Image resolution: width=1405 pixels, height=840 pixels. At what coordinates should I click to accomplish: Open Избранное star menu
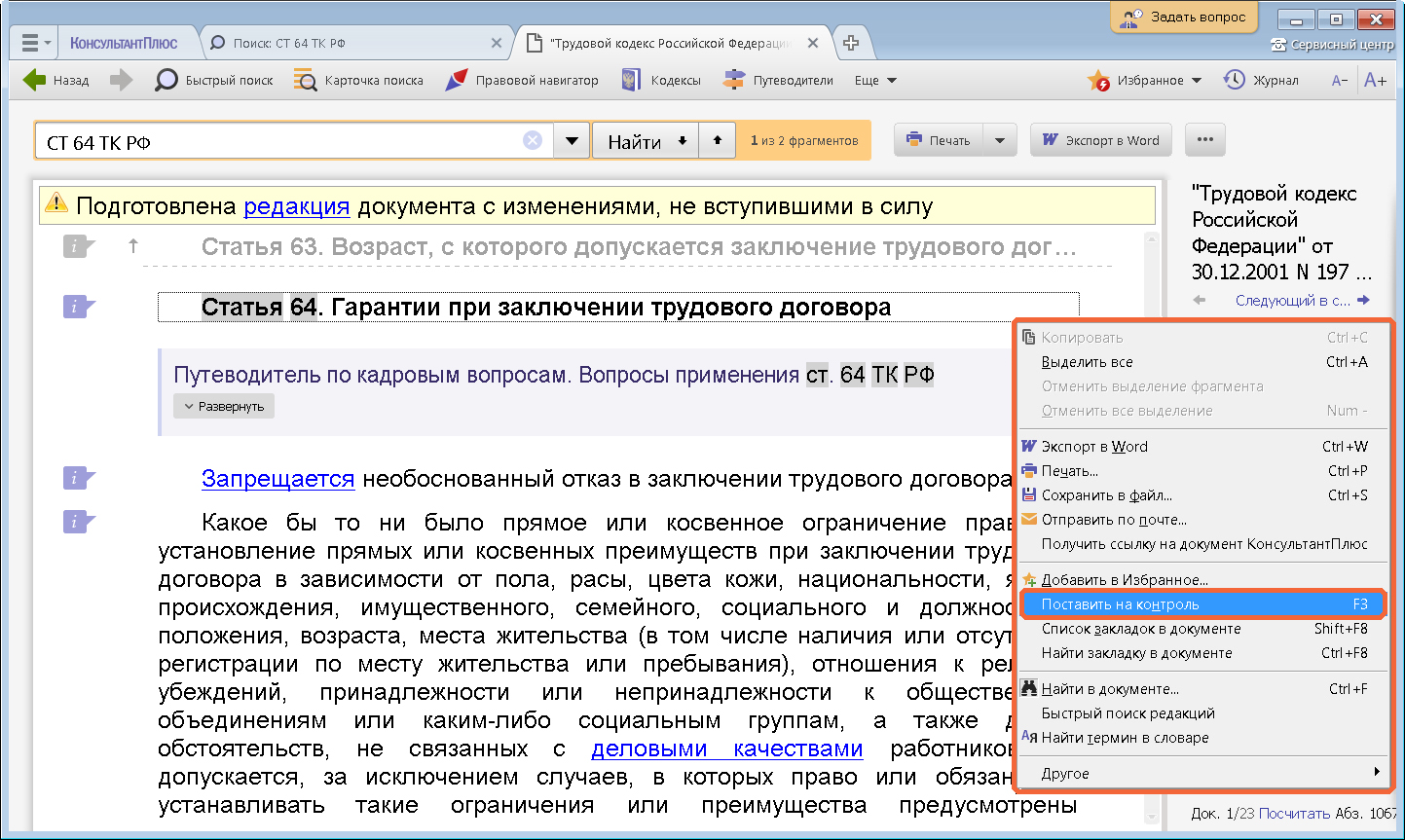point(1145,81)
